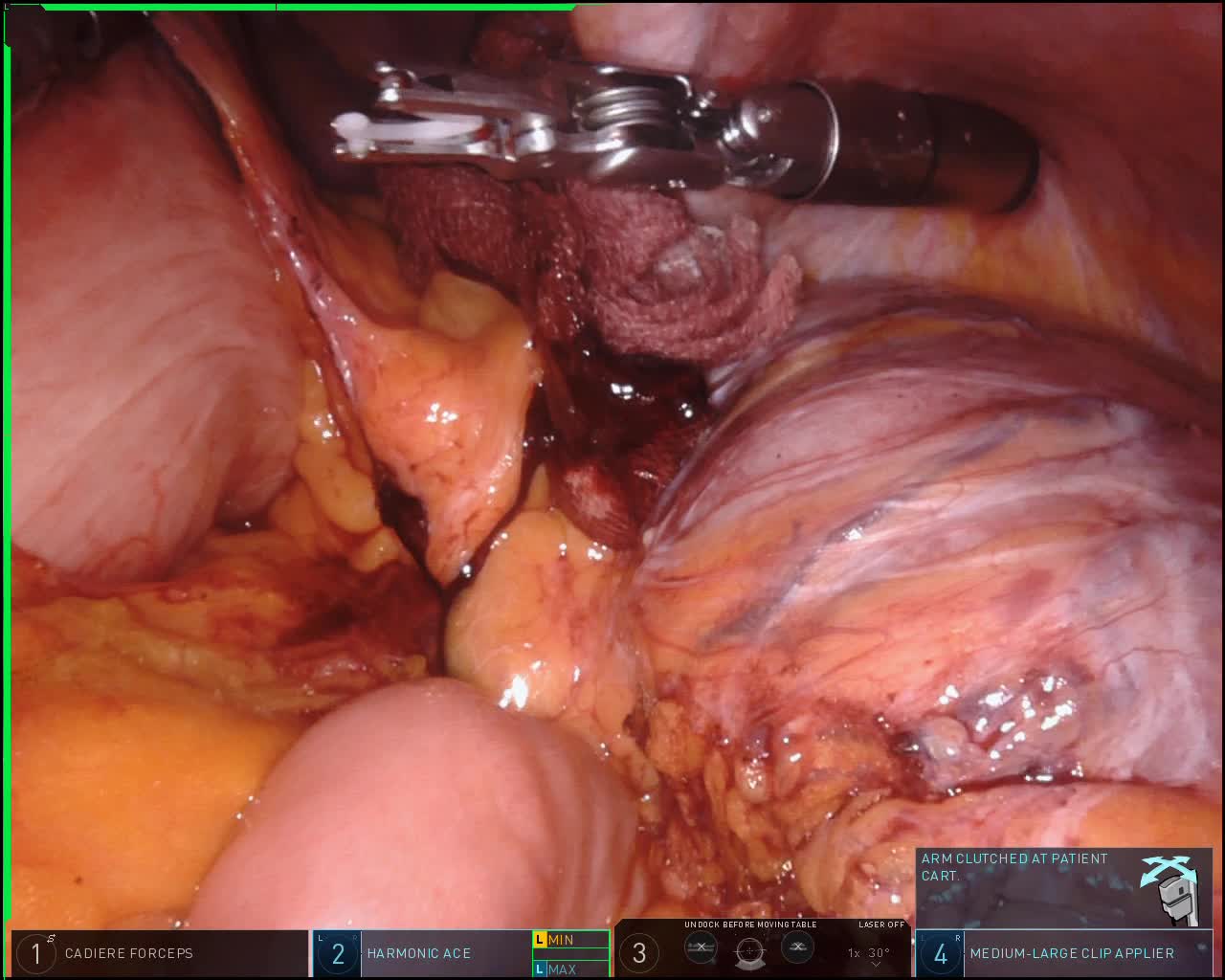The width and height of the screenshot is (1225, 980).
Task: Click the Medium-Large Clip Applier label
Action: [1072, 953]
